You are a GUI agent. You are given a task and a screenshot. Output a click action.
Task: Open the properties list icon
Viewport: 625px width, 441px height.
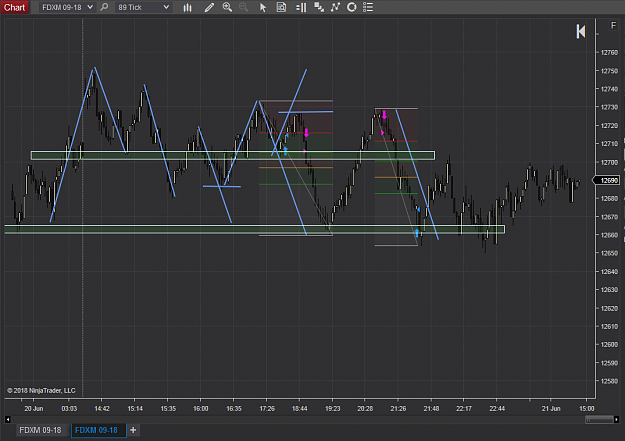(x=368, y=7)
